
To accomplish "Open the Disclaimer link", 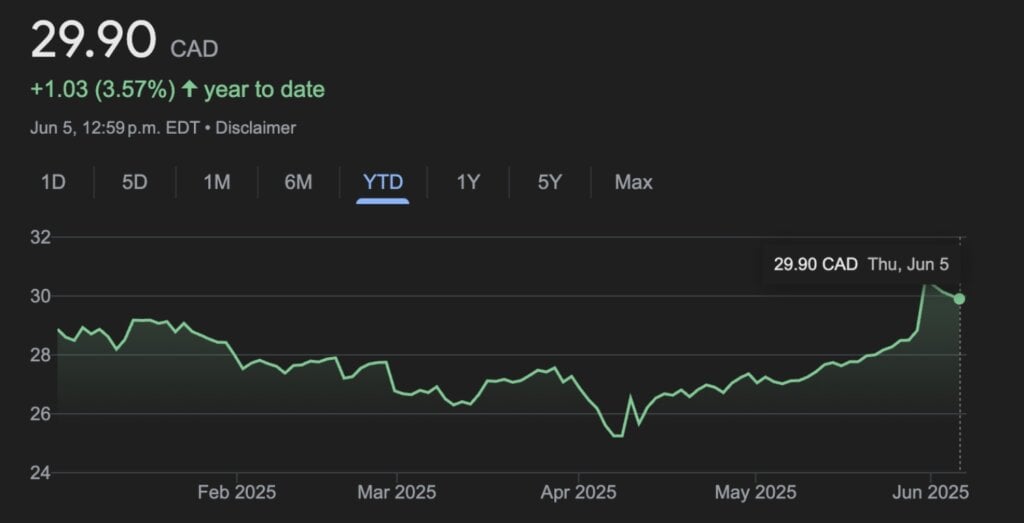I will pyautogui.click(x=255, y=128).
